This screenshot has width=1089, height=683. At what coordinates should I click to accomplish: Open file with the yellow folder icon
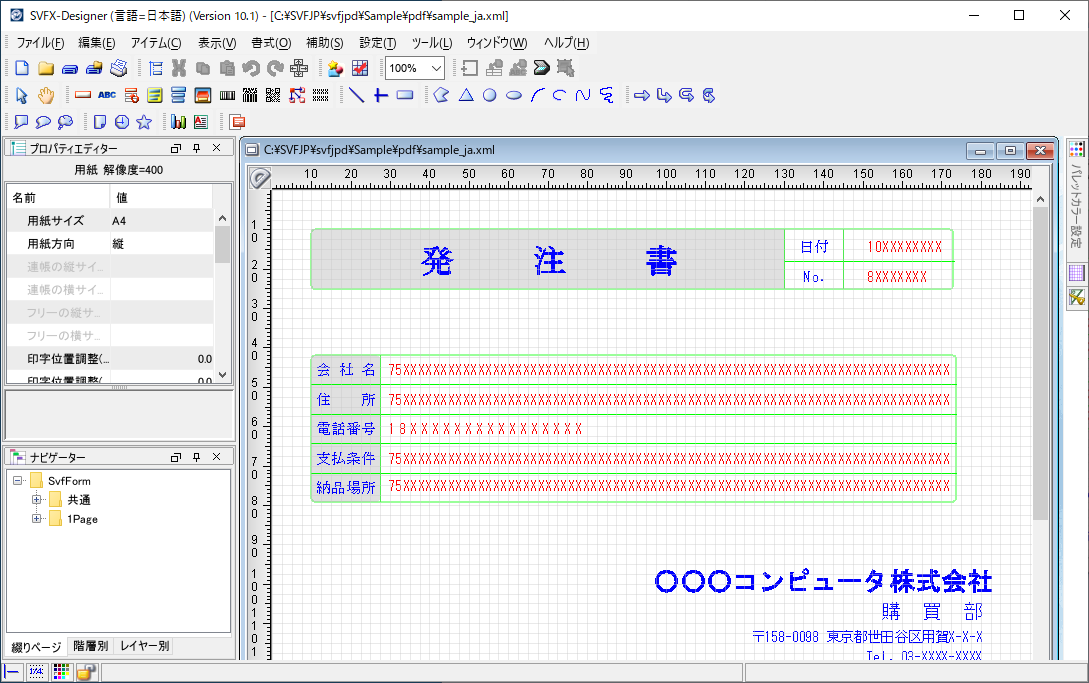point(46,68)
